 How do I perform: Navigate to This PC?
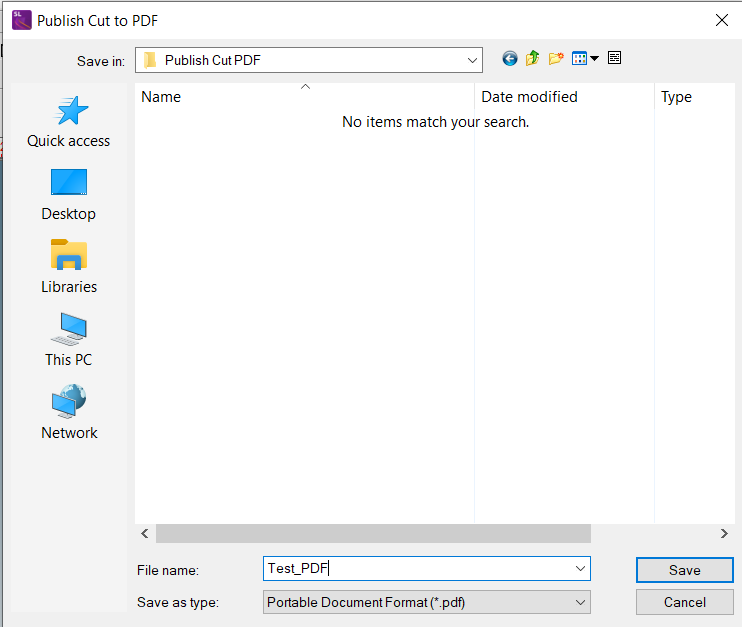click(x=69, y=341)
